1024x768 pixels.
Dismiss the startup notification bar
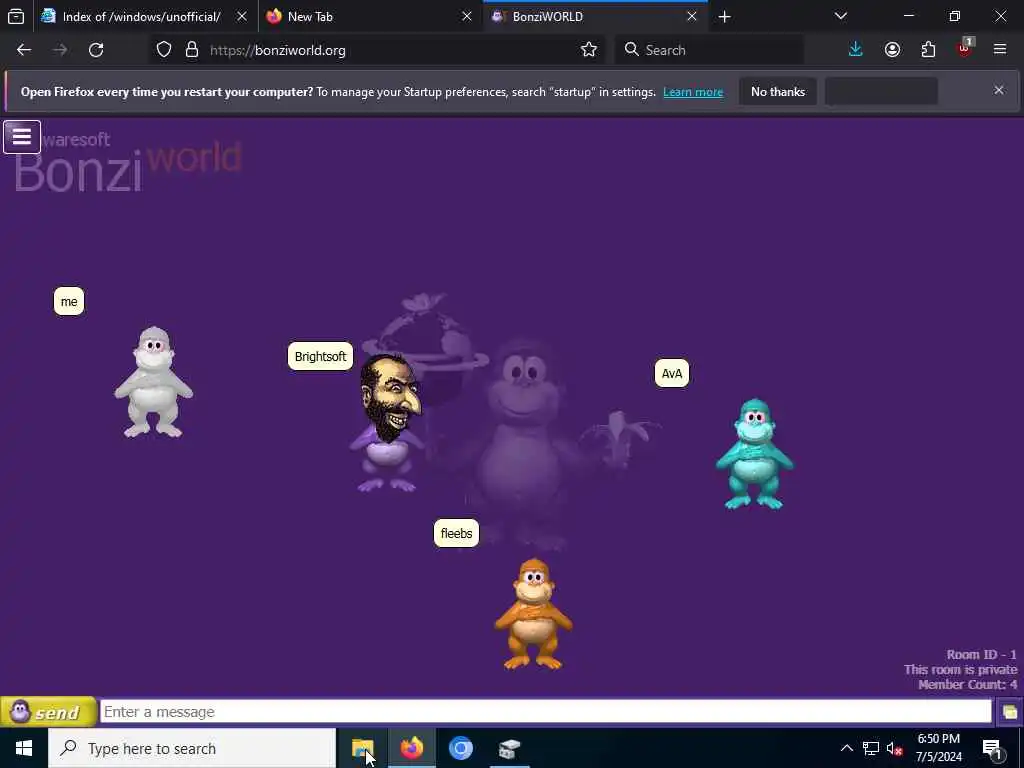tap(999, 90)
